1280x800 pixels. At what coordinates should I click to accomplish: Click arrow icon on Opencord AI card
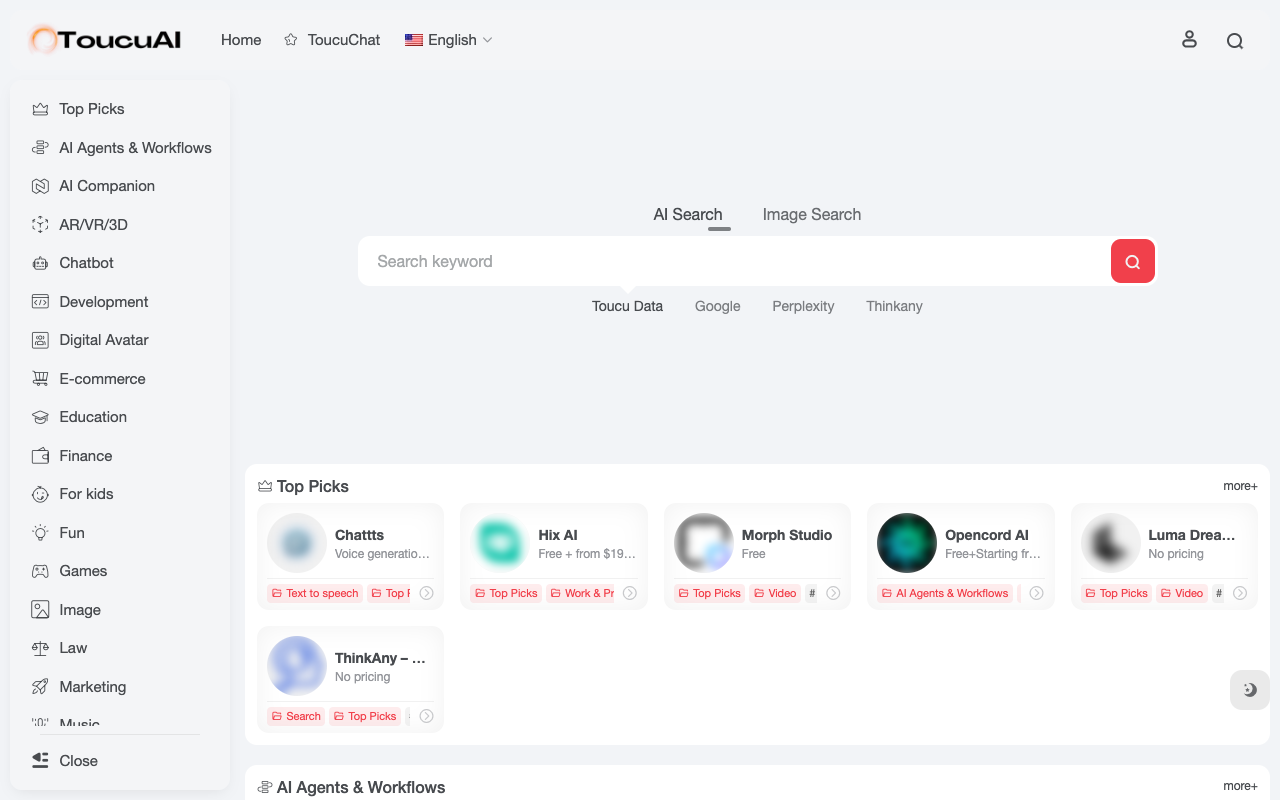(1037, 593)
